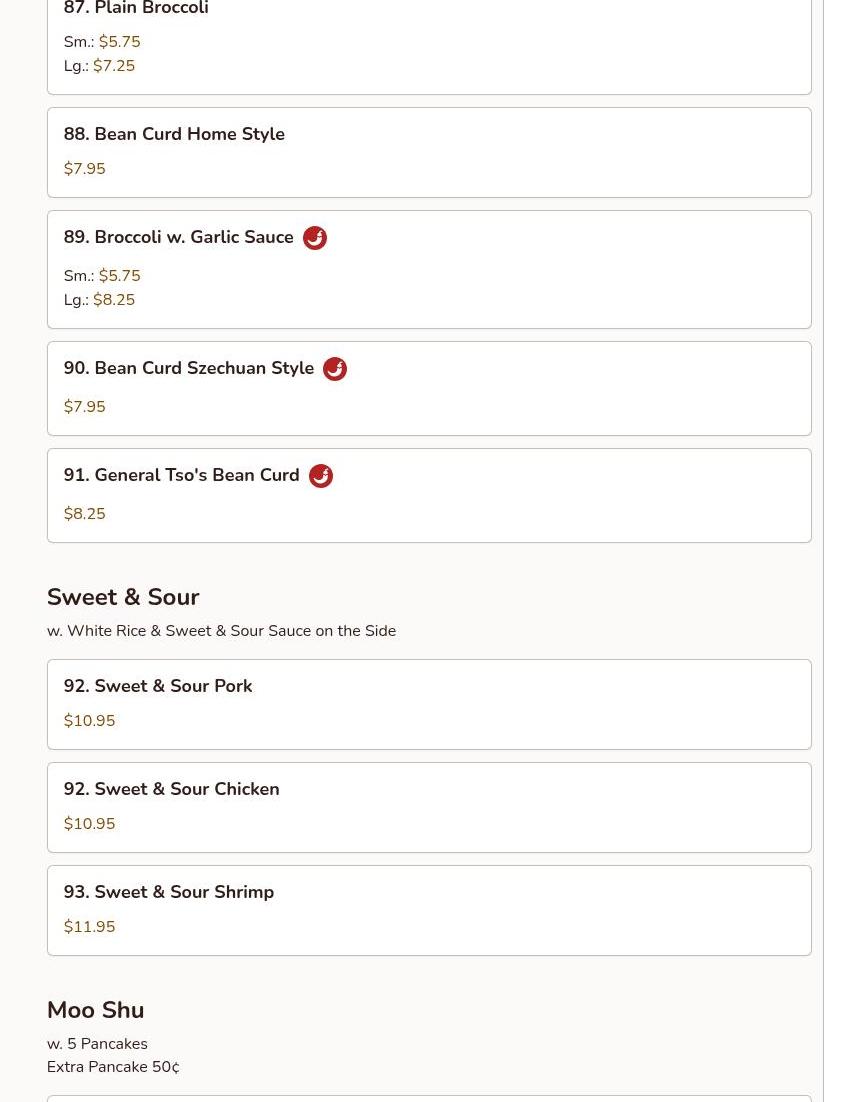Click the Extra Pancake 50¢ note
This screenshot has width=844, height=1102.
point(113,1067)
